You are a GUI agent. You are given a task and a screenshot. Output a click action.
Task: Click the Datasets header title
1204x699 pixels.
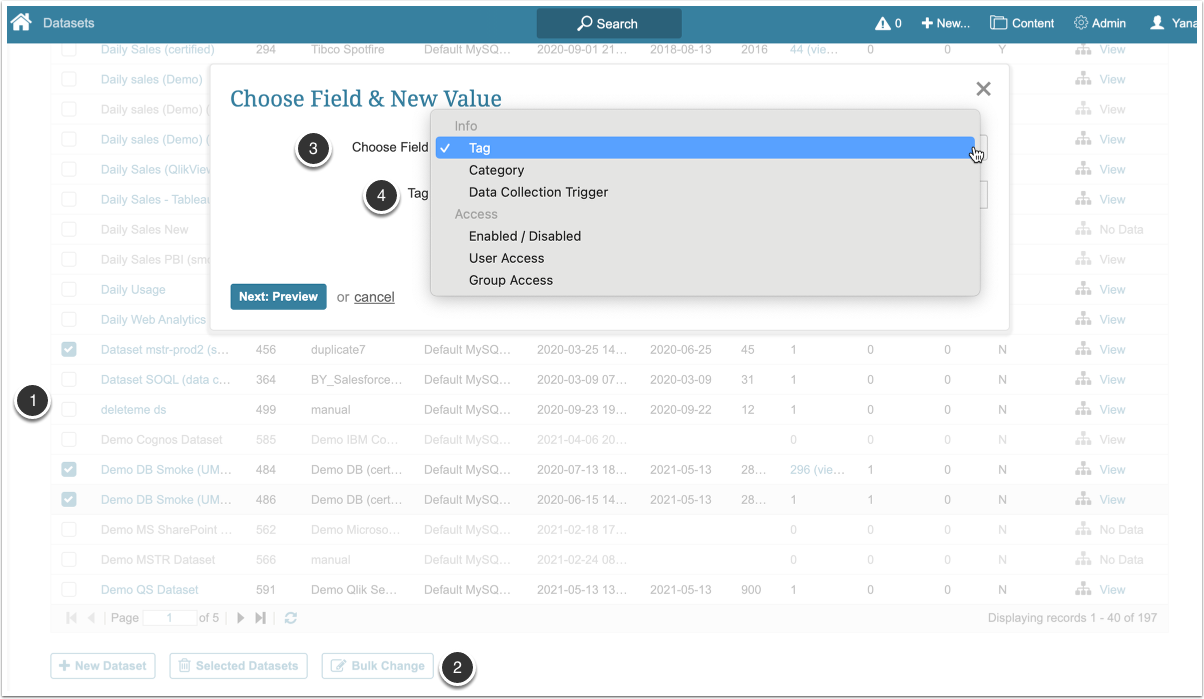click(69, 23)
